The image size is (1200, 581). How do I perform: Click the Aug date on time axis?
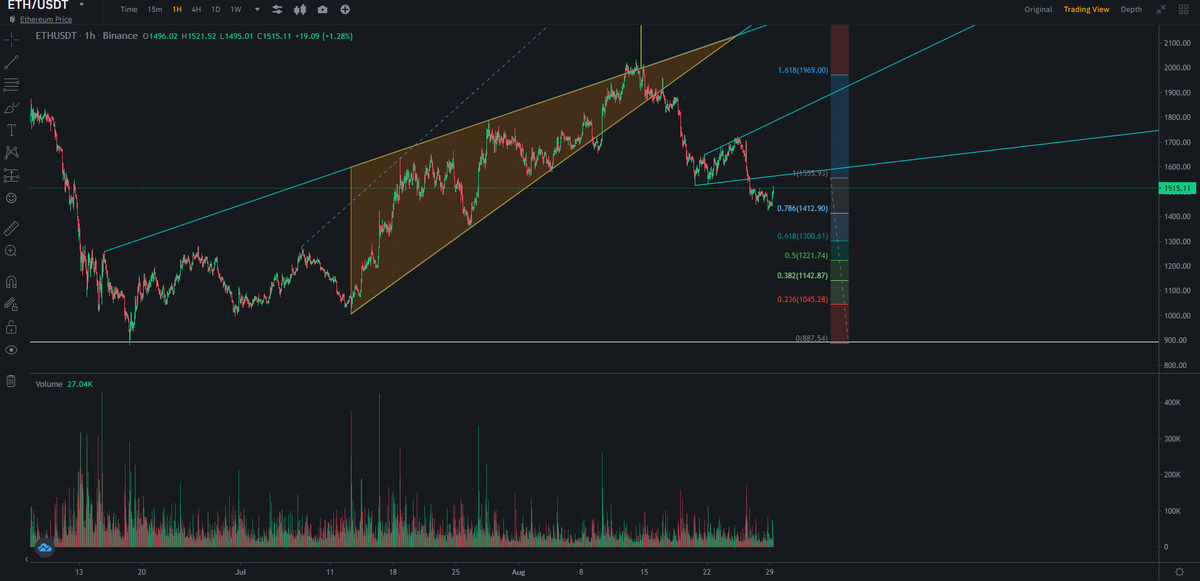[517, 573]
